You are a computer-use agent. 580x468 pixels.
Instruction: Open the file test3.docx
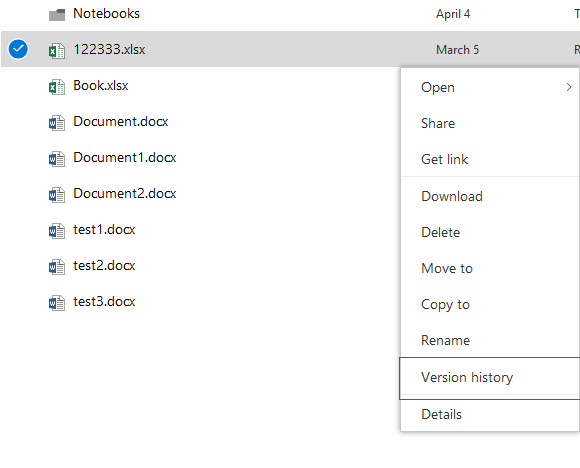pyautogui.click(x=104, y=302)
